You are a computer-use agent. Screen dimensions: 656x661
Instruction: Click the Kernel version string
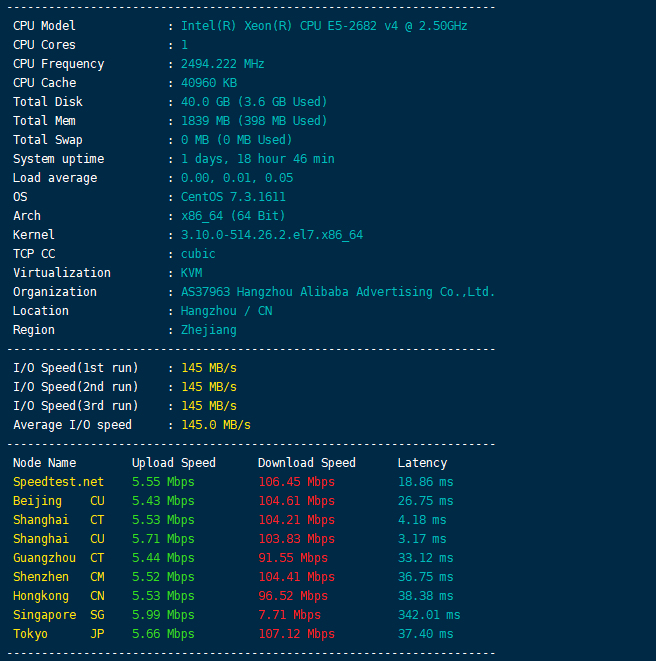[x=271, y=235]
